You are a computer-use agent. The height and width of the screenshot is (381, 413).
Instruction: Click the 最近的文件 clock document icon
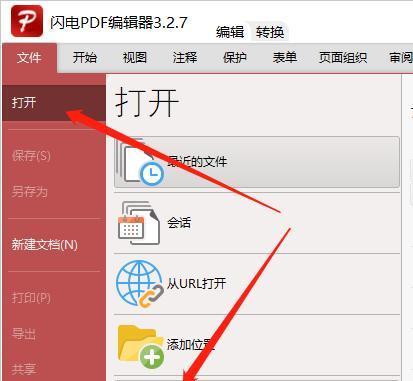pyautogui.click(x=140, y=162)
